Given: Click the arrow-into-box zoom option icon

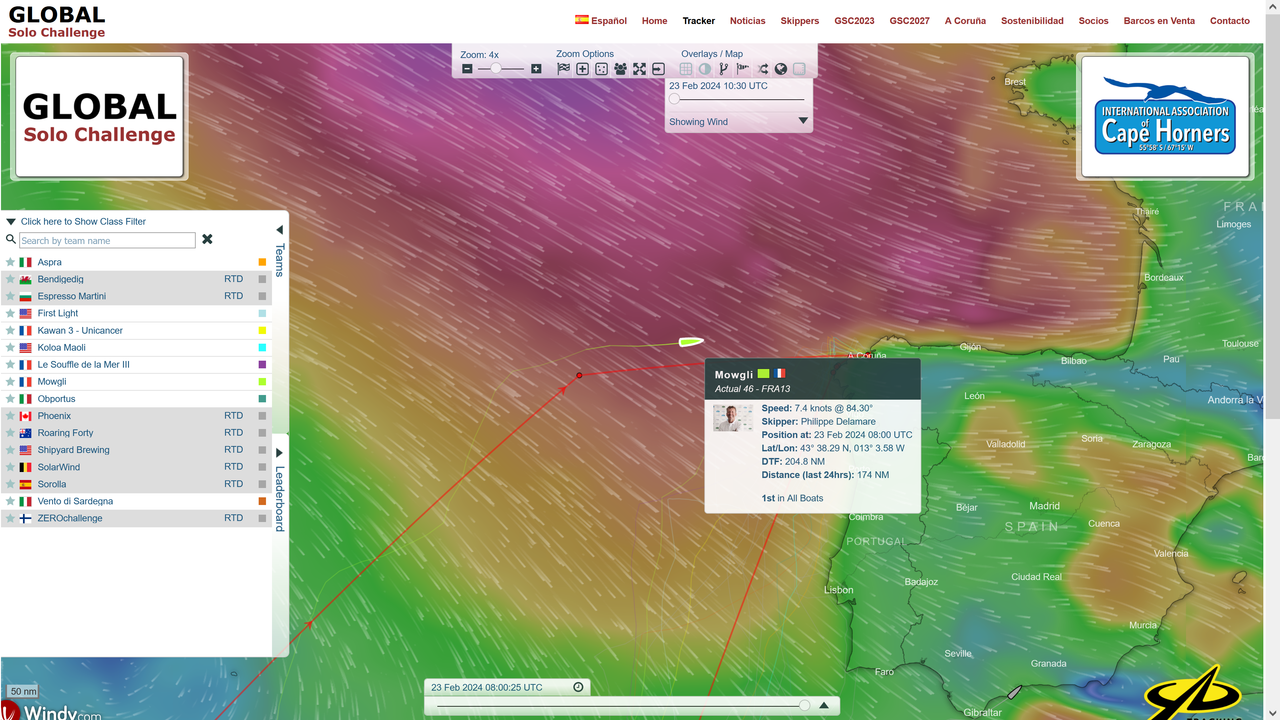Looking at the screenshot, I should (x=658, y=69).
